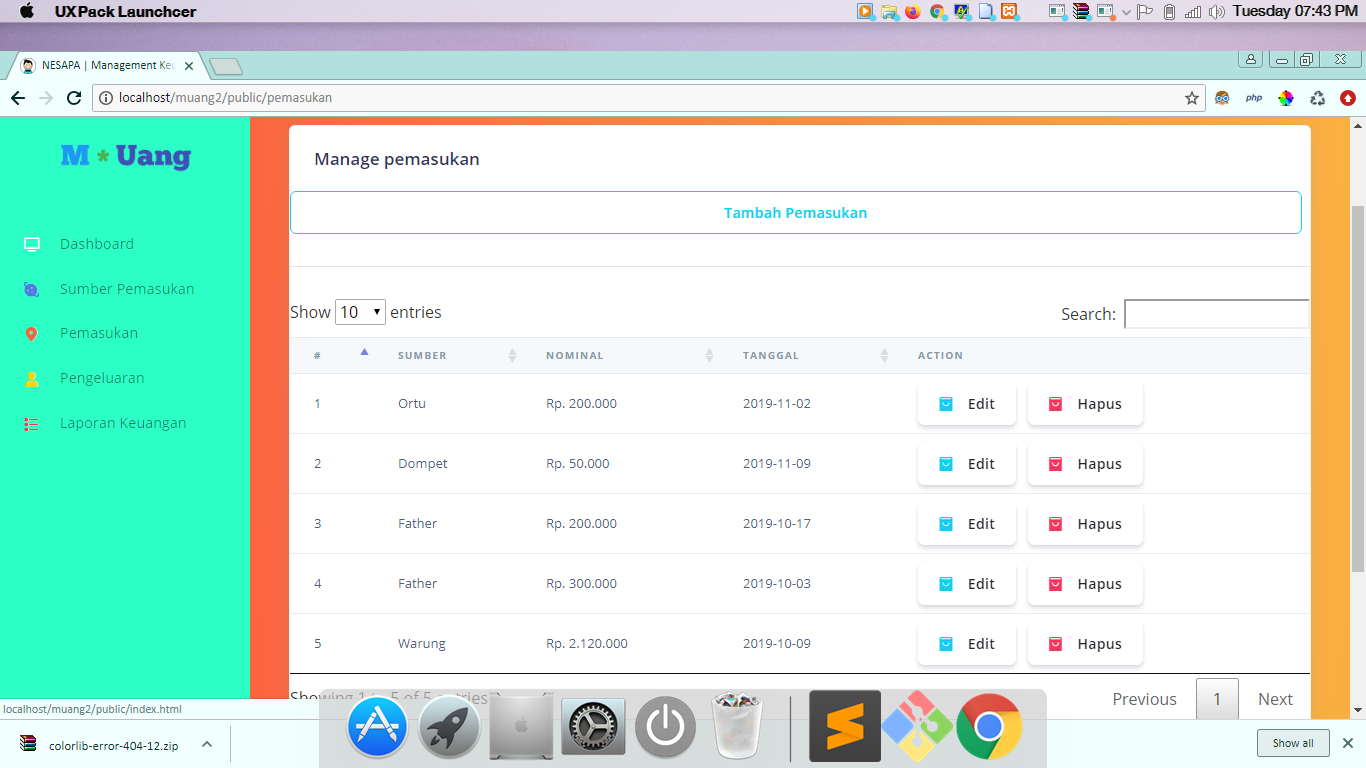Go to Previous page of table
Image resolution: width=1366 pixels, height=768 pixels.
point(1144,699)
